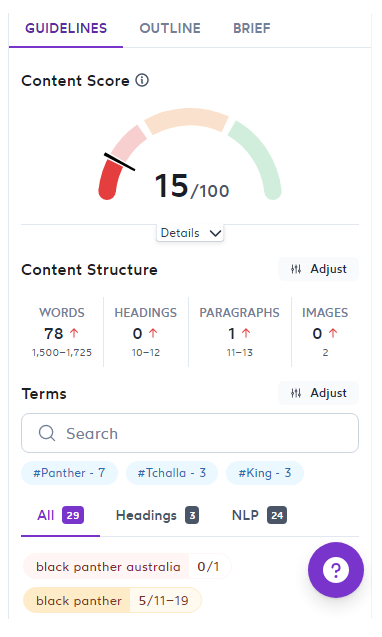Image resolution: width=382 pixels, height=637 pixels.
Task: Select the GUIDELINES tab
Action: click(x=66, y=28)
